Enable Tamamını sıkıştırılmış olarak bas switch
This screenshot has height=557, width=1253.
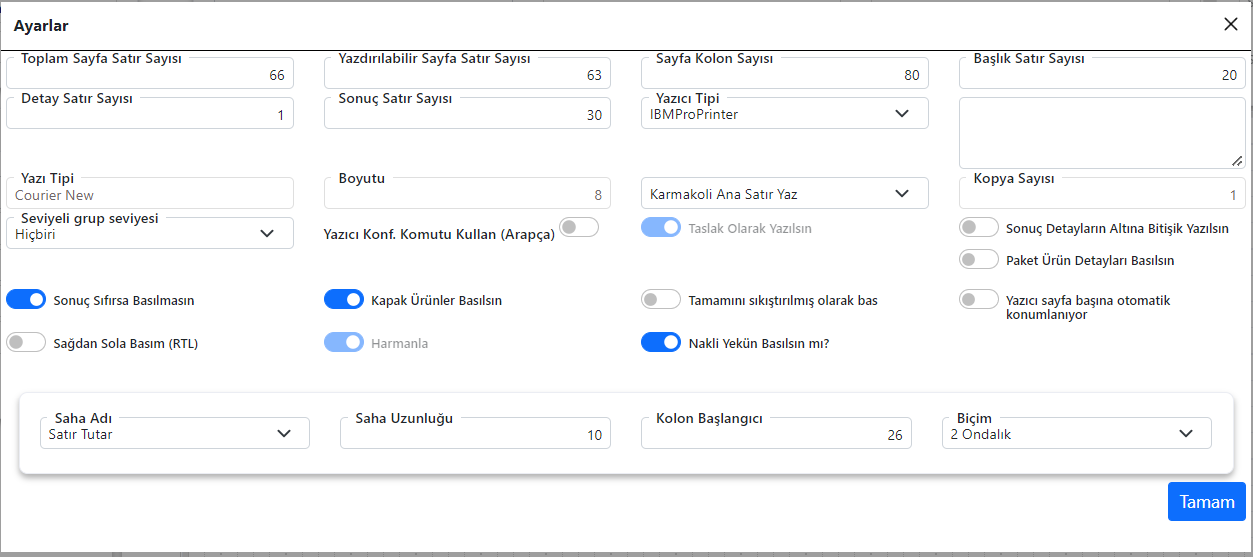tap(661, 299)
